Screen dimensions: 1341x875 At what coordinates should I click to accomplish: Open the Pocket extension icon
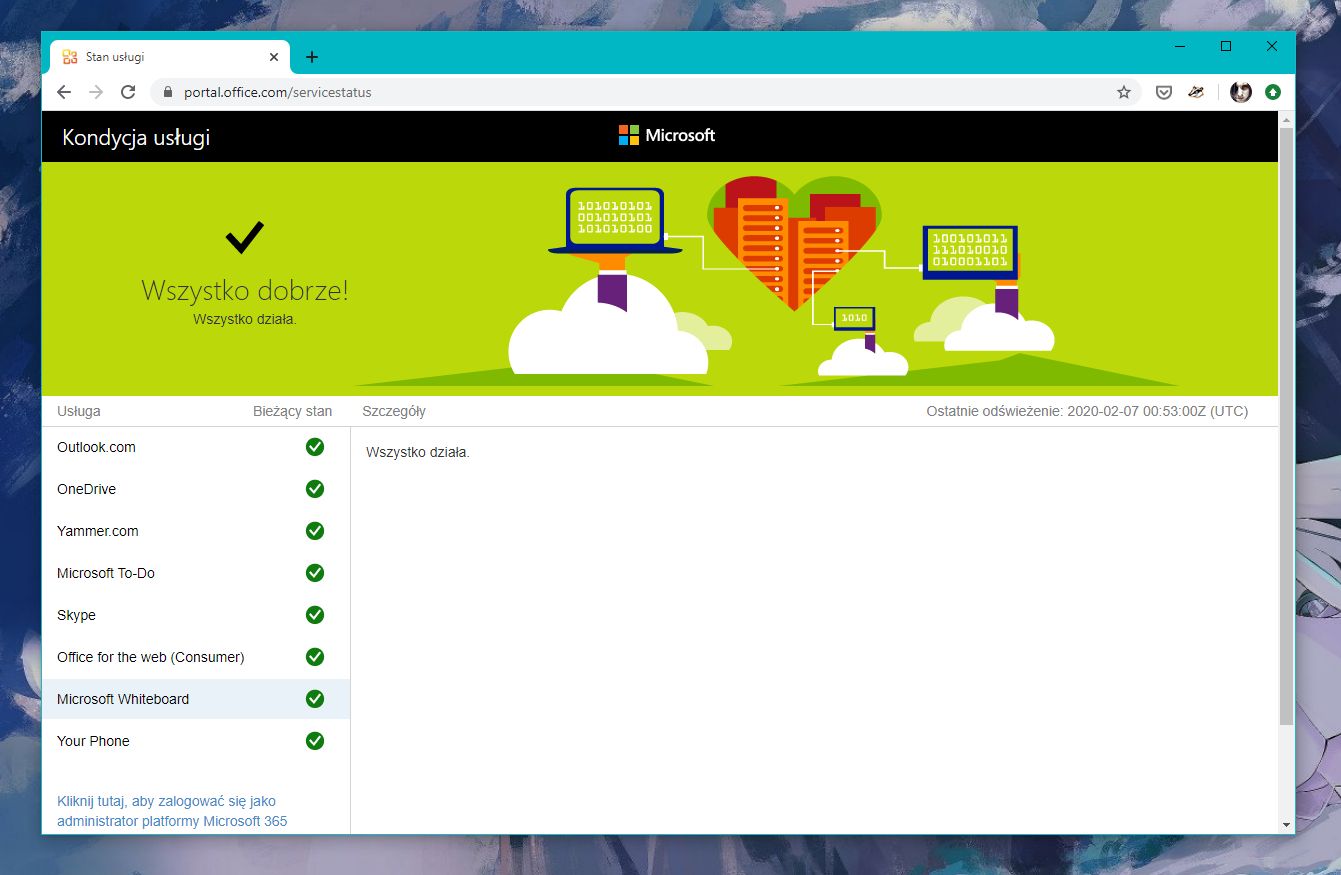click(1163, 91)
